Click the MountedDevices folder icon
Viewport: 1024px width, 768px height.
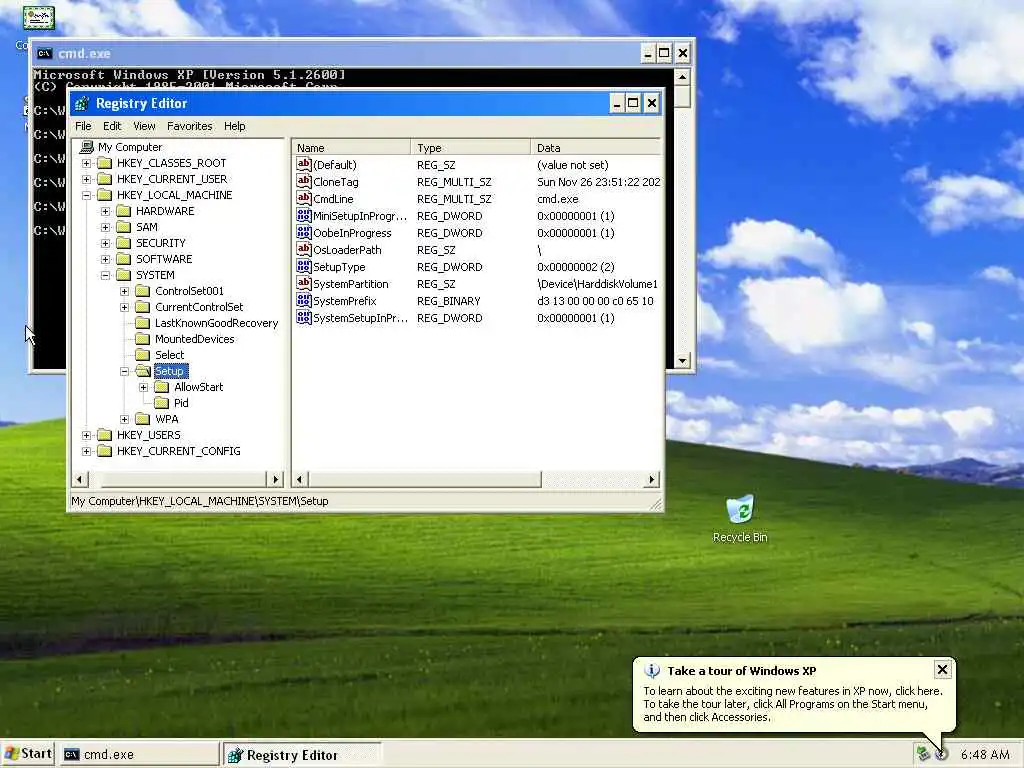coord(142,339)
